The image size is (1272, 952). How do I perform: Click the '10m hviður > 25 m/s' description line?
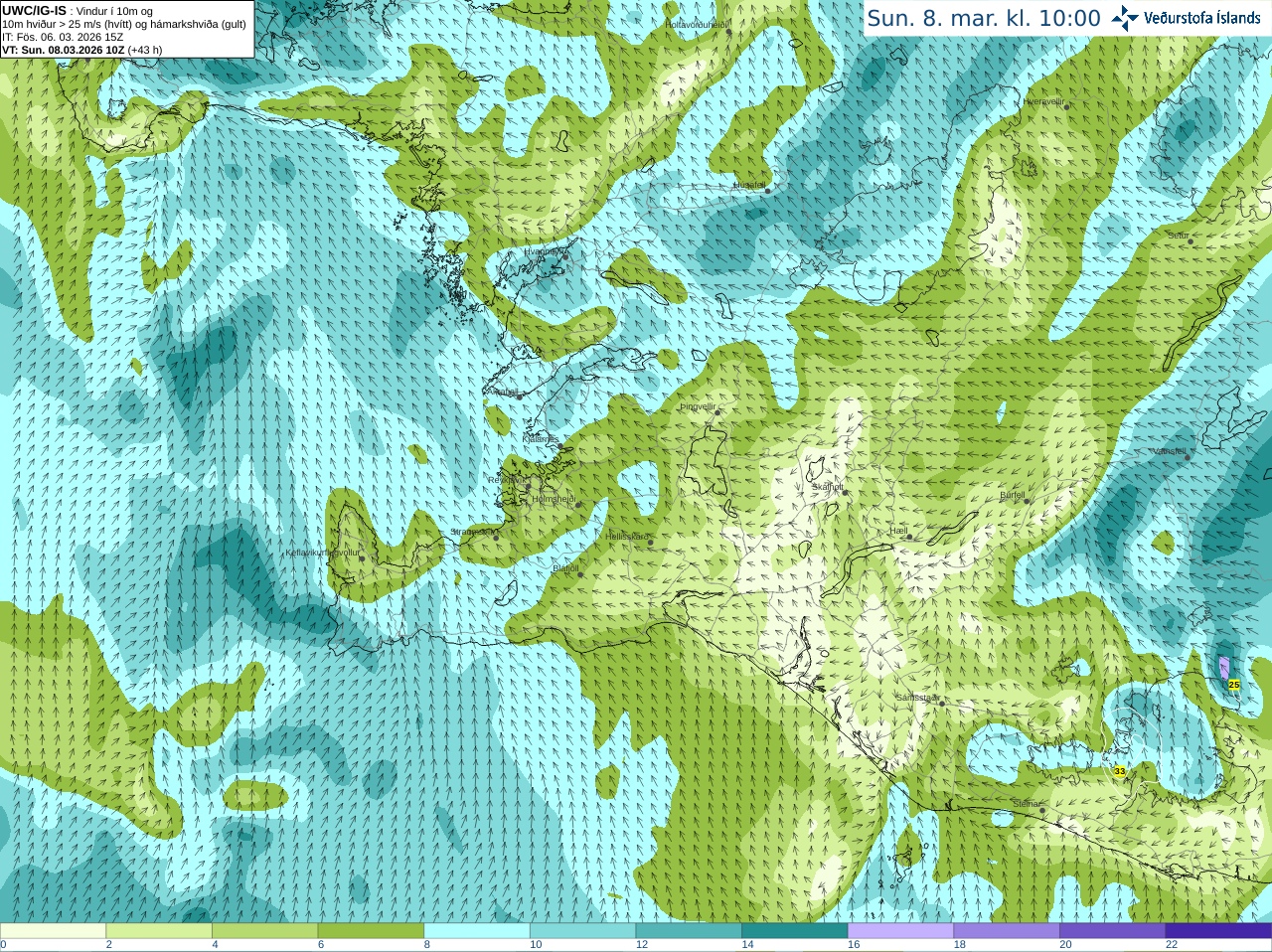pyautogui.click(x=124, y=24)
